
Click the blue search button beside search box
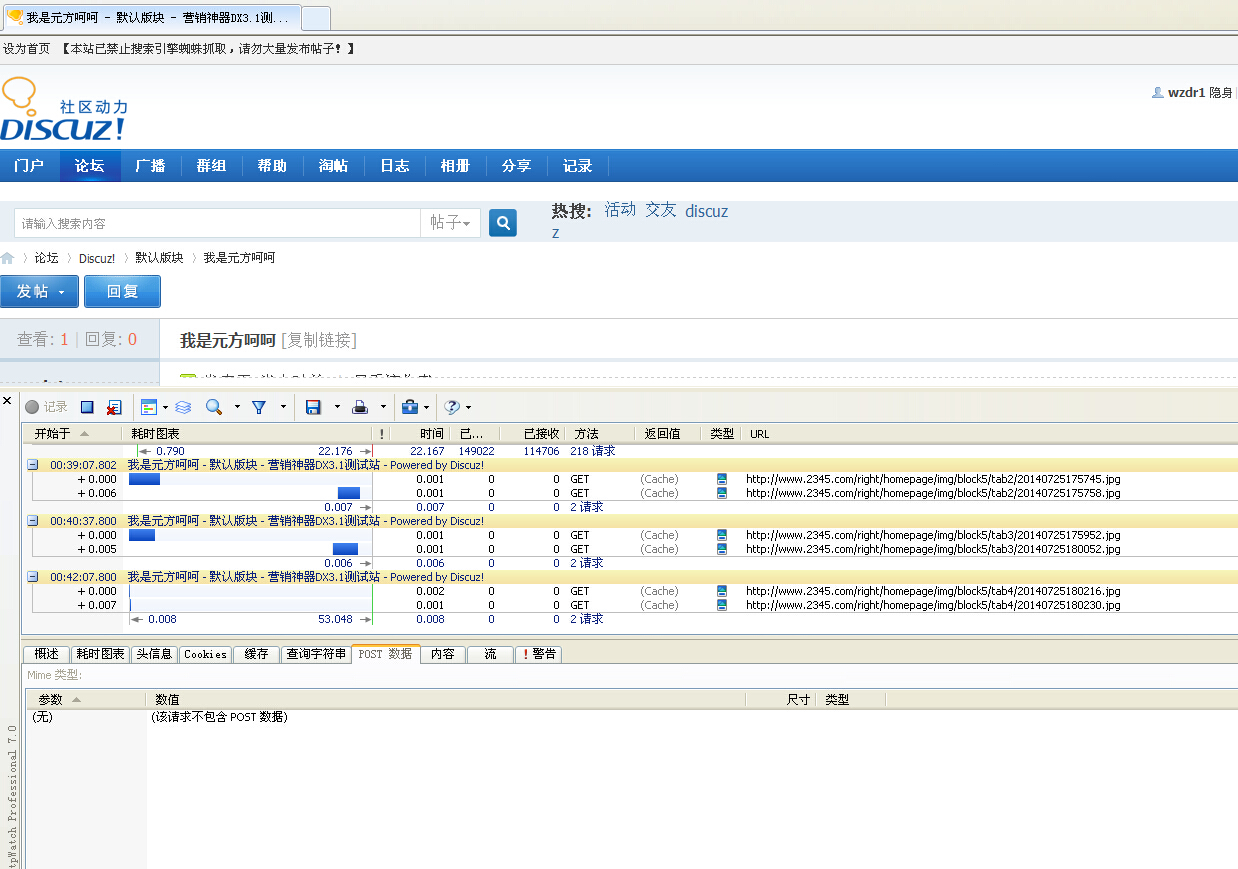[503, 223]
